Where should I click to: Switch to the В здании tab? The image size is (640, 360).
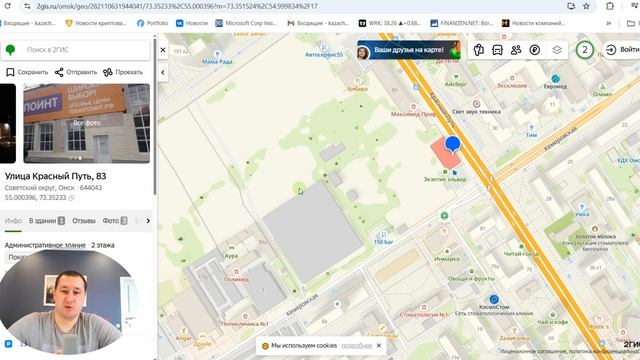(x=47, y=221)
